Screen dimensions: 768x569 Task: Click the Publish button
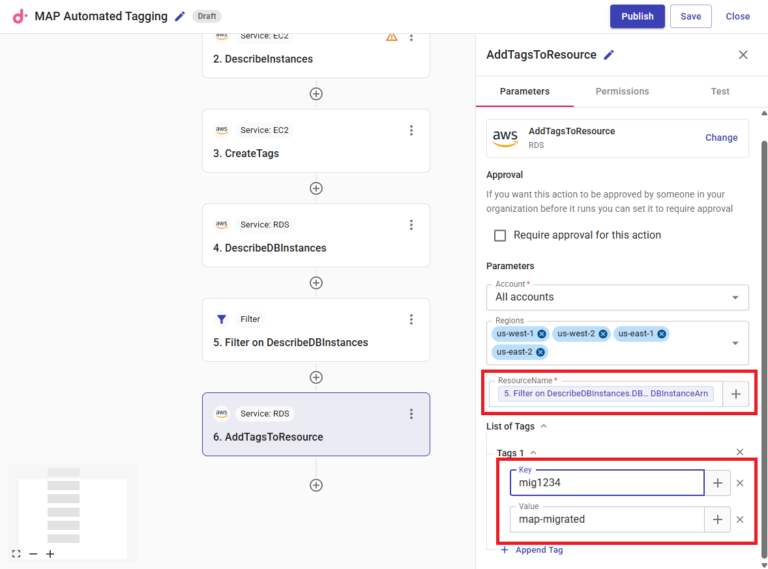[637, 16]
